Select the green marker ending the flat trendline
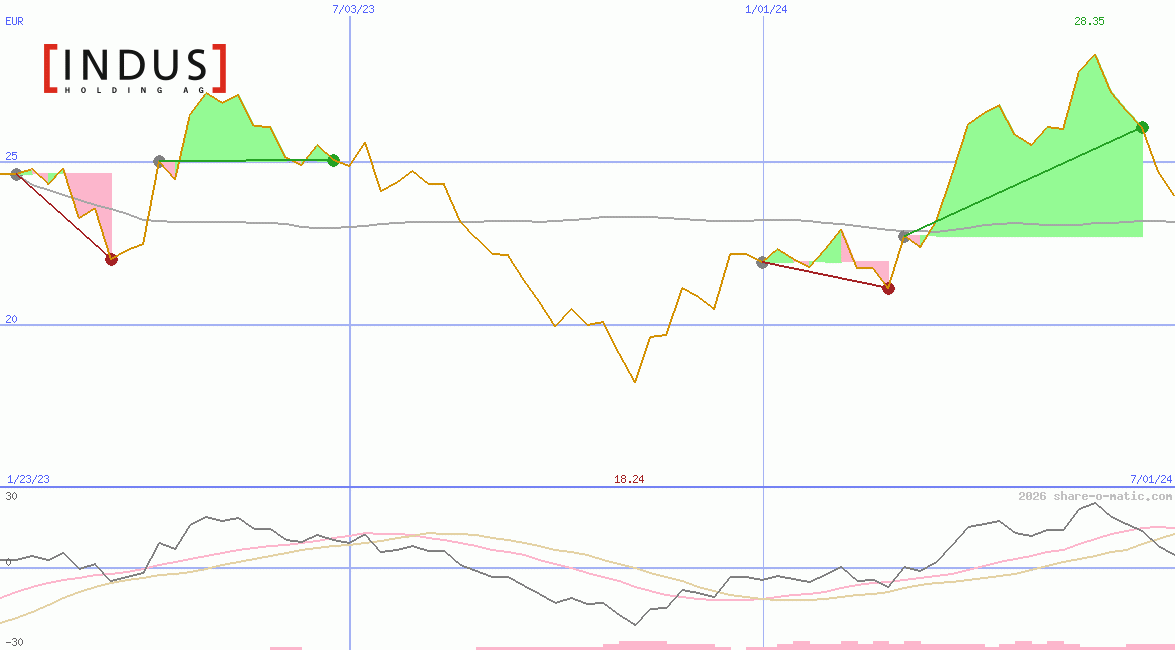The height and width of the screenshot is (650, 1175). coord(333,159)
